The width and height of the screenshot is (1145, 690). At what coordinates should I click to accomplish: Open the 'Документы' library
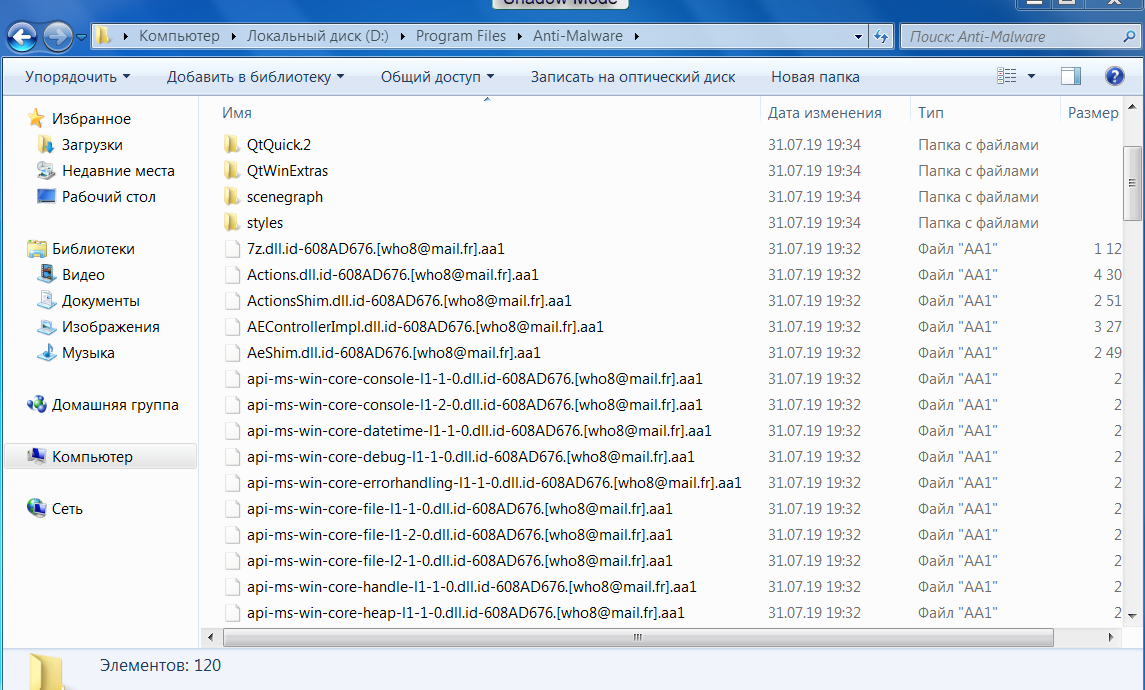click(x=100, y=301)
